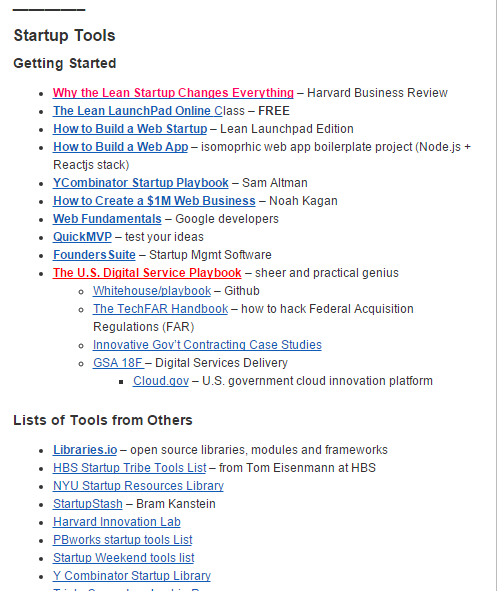Open the Harvard Innovation Lab link

117,522
